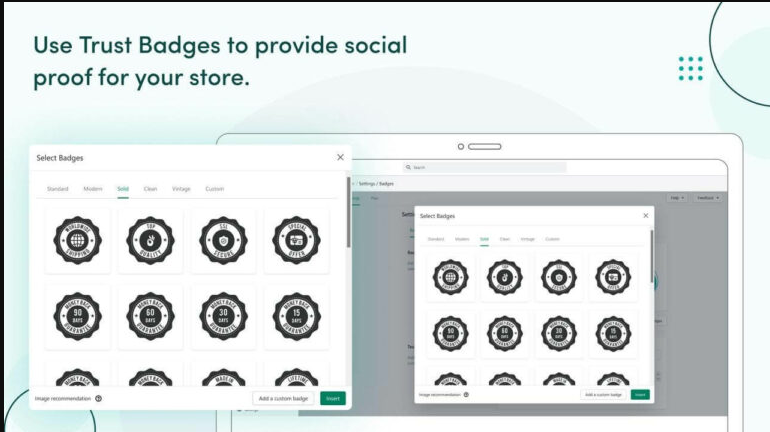This screenshot has width=770, height=432.
Task: Switch to Modern tab in tablet dialog
Action: (x=462, y=239)
